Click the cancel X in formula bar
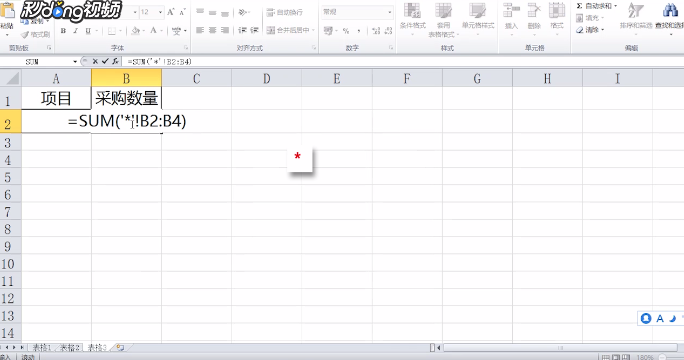The width and height of the screenshot is (684, 360). [x=95, y=62]
